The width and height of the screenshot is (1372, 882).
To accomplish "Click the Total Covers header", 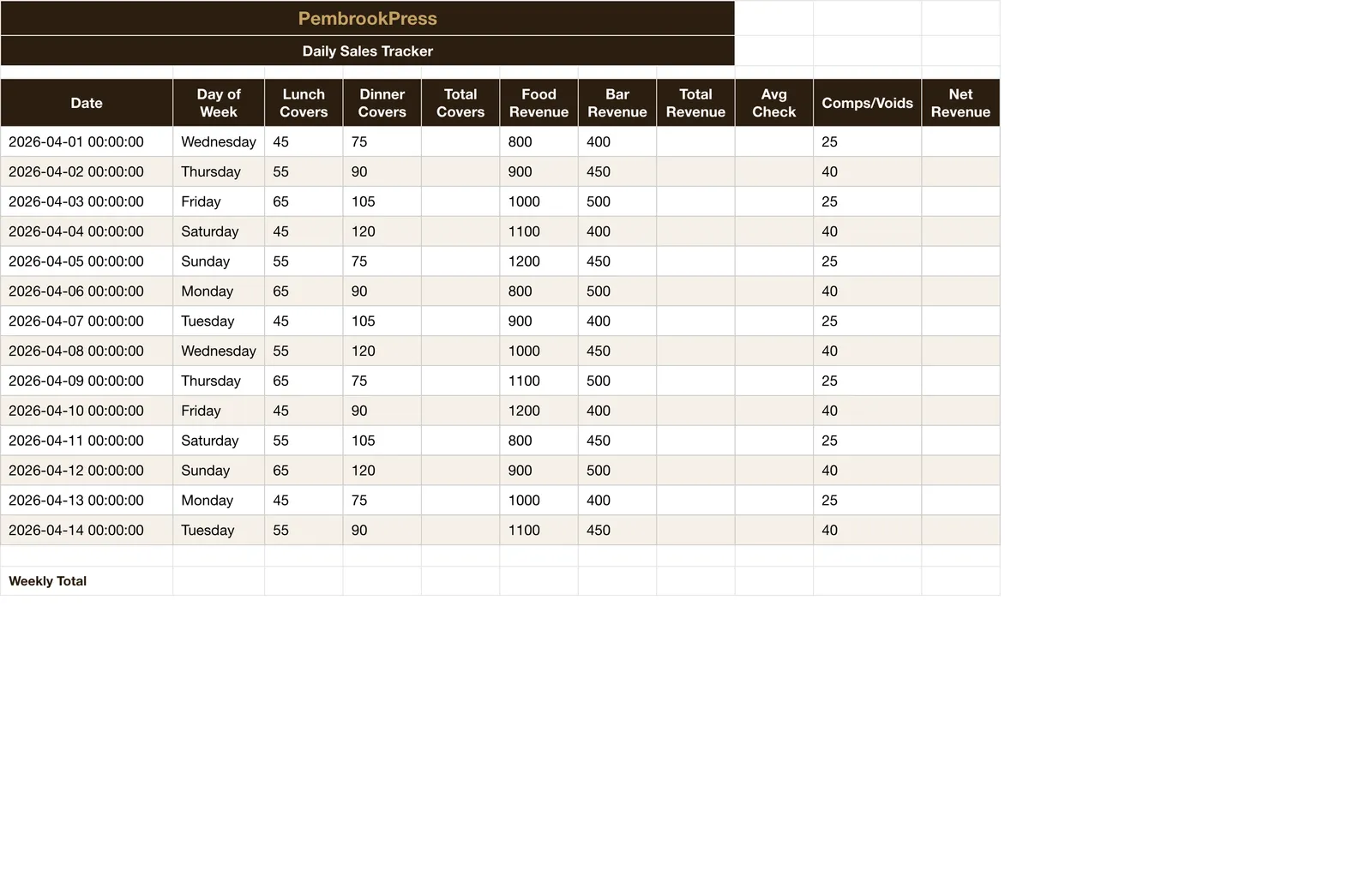I will click(x=460, y=103).
